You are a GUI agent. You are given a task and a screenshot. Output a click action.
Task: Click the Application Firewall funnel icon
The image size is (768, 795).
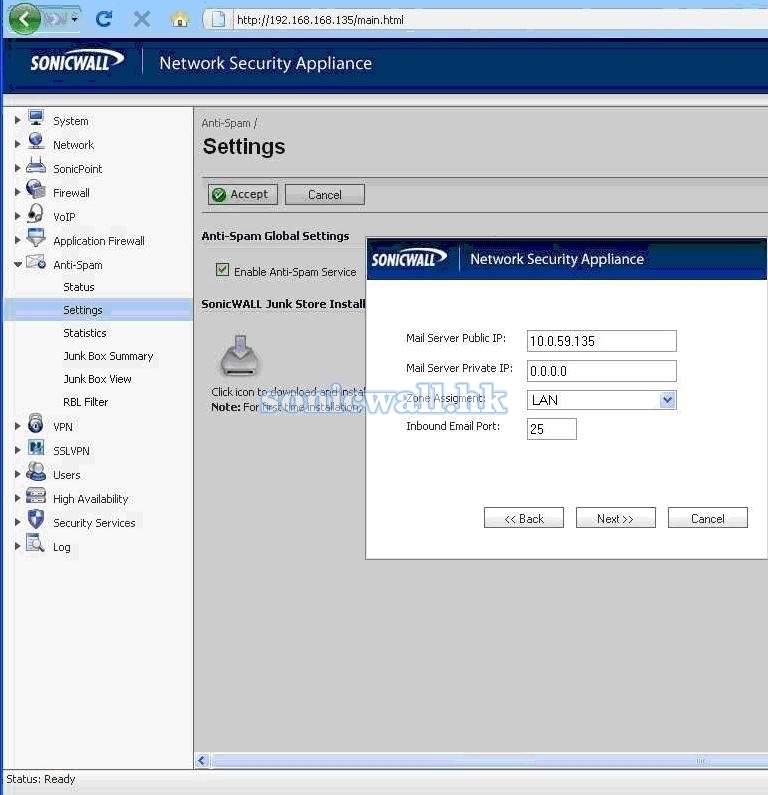[x=36, y=237]
